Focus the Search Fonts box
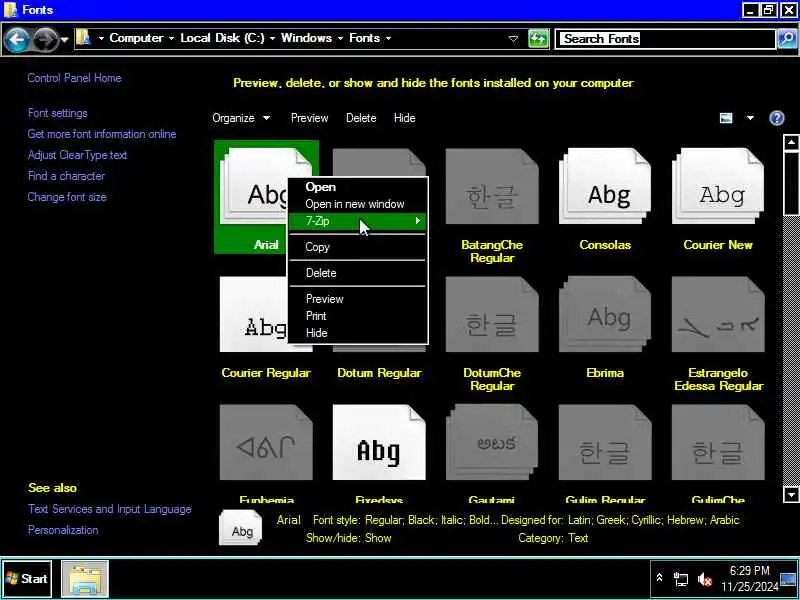The image size is (800, 600). 666,39
